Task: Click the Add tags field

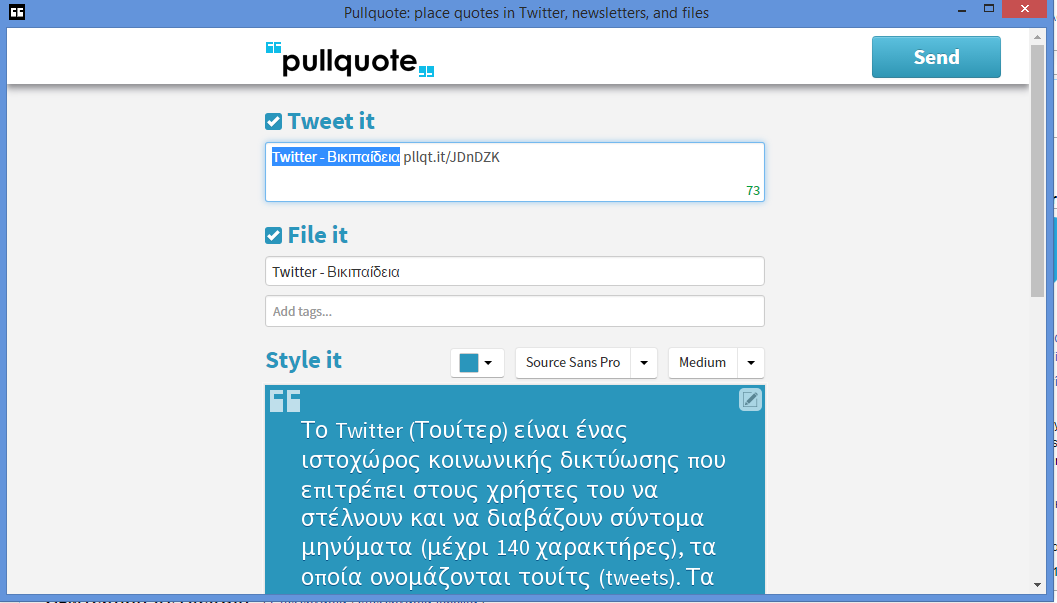Action: tap(514, 311)
